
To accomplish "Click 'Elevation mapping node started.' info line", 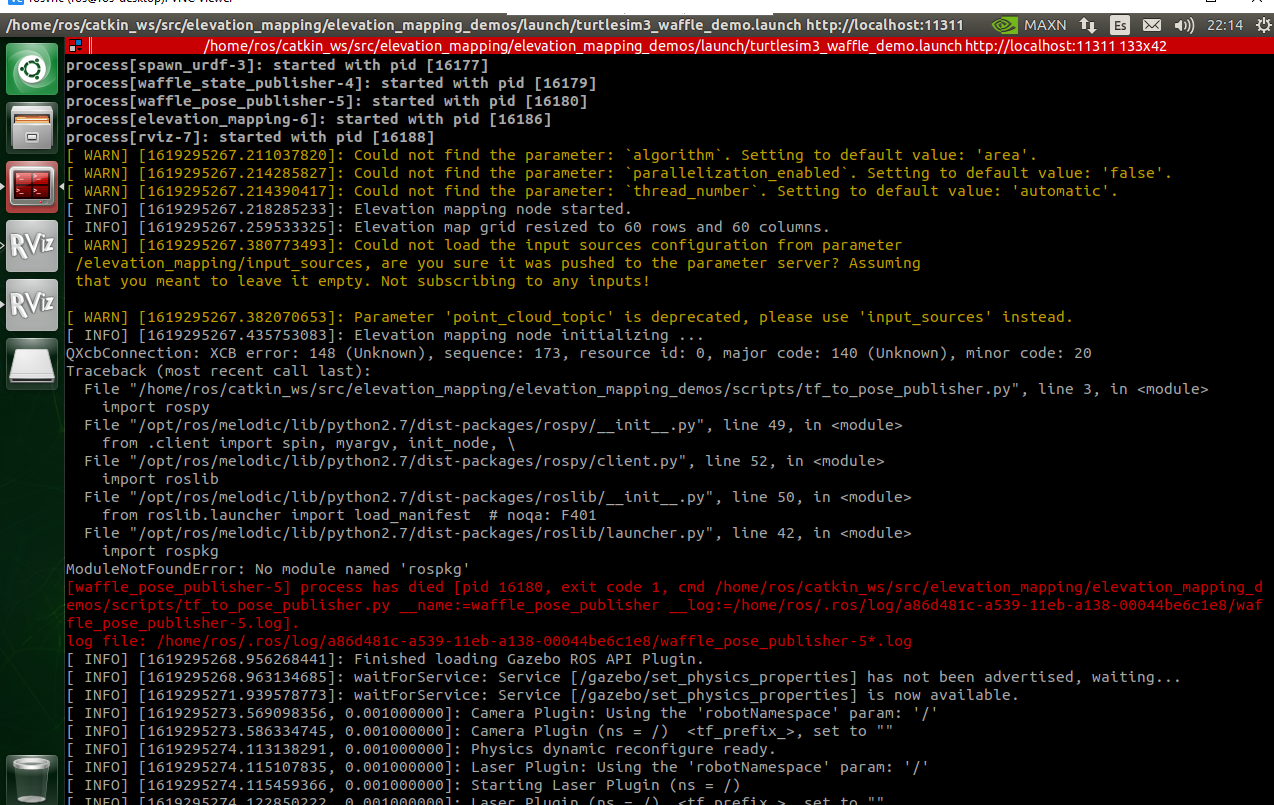I will (x=349, y=209).
